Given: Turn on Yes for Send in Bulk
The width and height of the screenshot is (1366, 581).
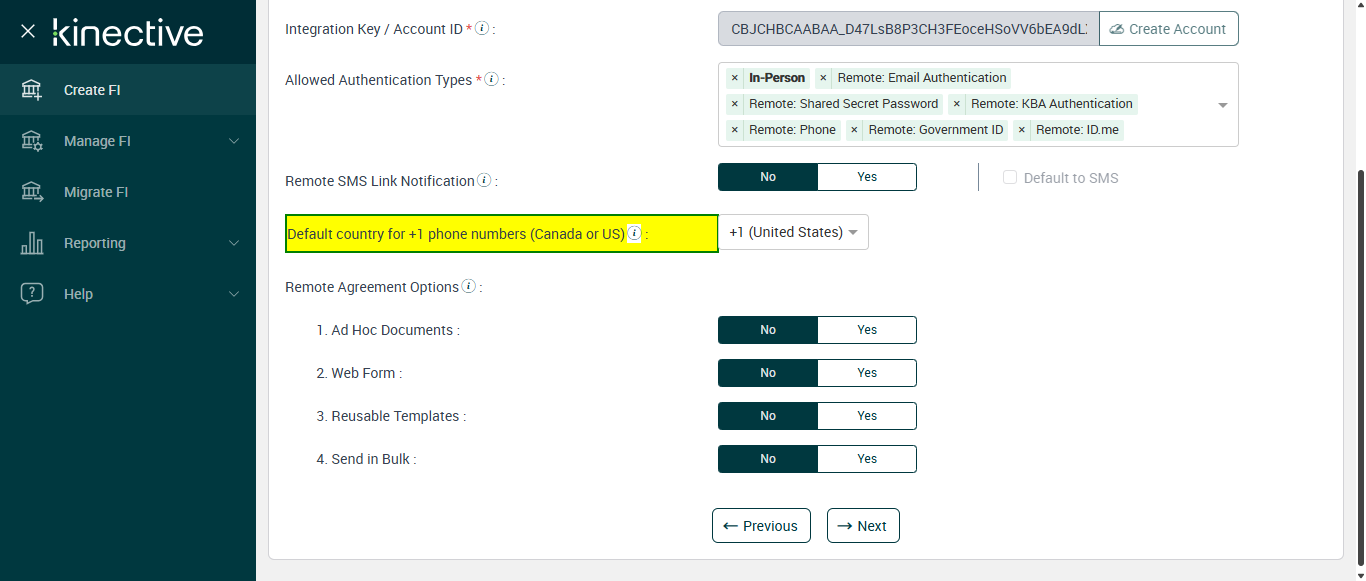Looking at the screenshot, I should click(x=866, y=459).
